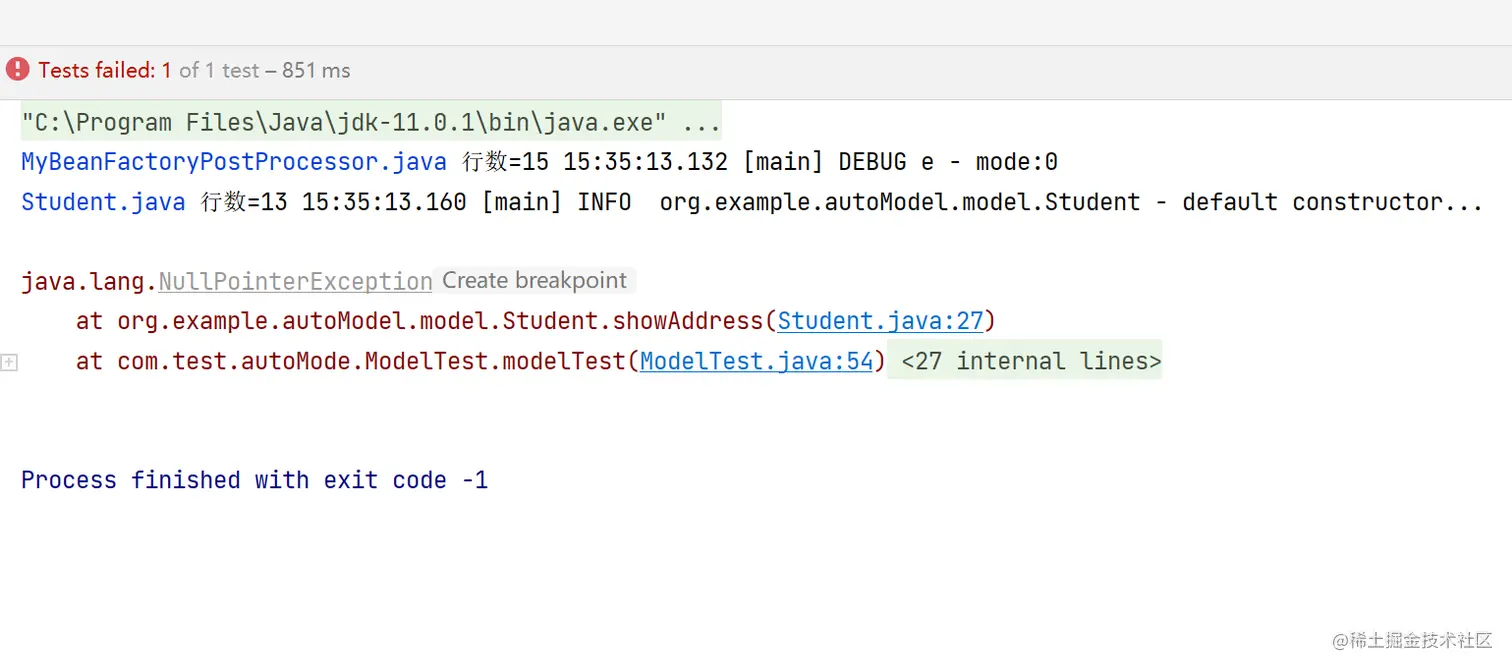1512x670 pixels.
Task: Expand stack trace using gutter plus icon
Action: click(9, 362)
